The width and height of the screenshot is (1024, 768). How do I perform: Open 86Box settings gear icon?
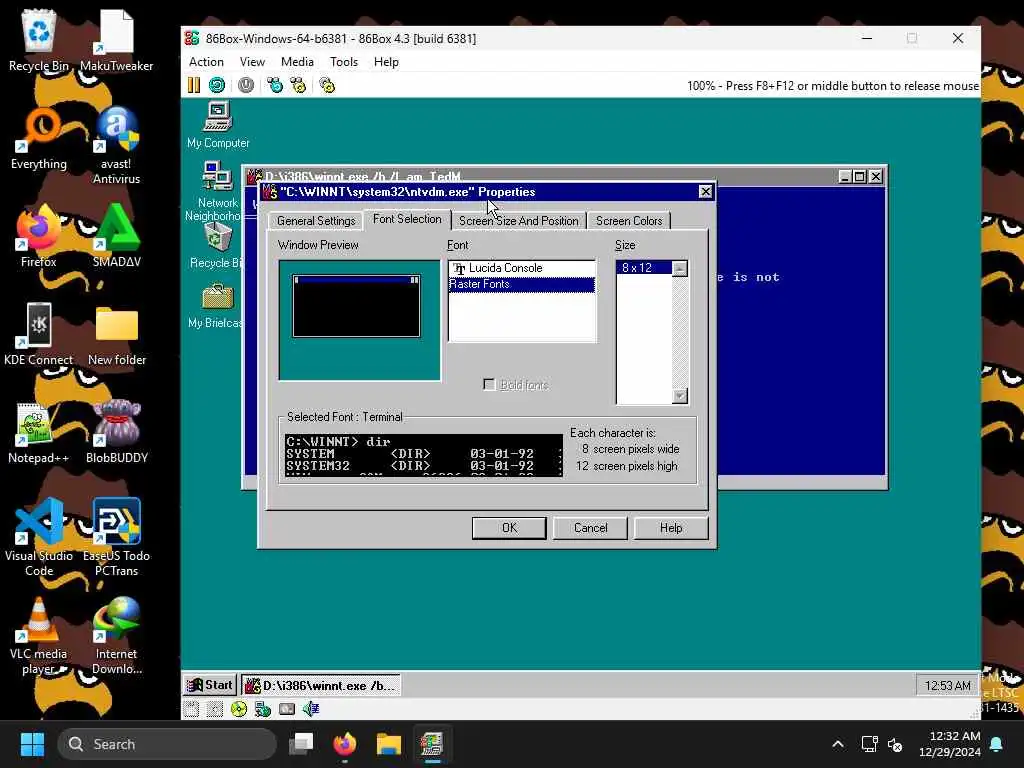pos(327,85)
